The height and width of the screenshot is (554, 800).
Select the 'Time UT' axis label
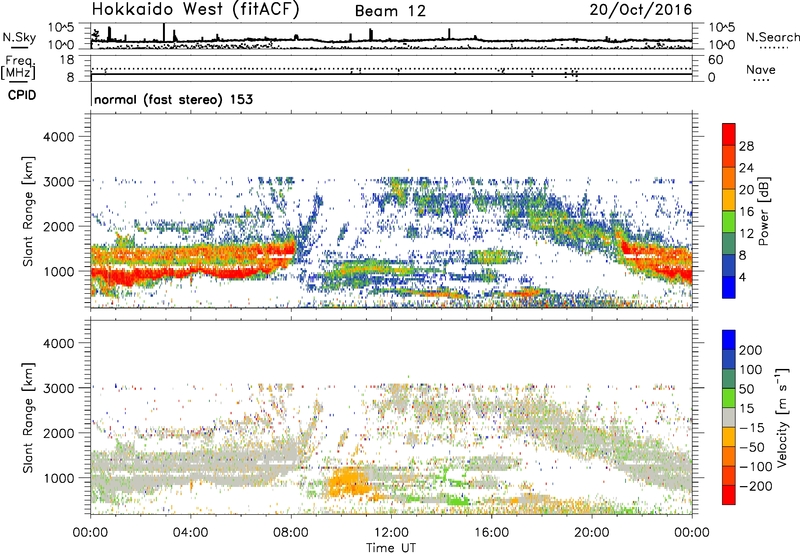[x=391, y=547]
